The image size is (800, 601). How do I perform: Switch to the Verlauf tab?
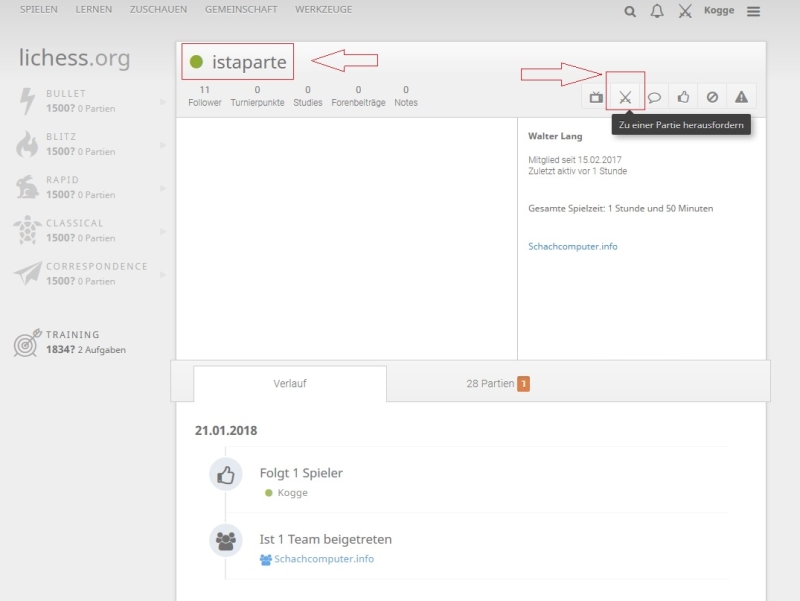pyautogui.click(x=290, y=384)
